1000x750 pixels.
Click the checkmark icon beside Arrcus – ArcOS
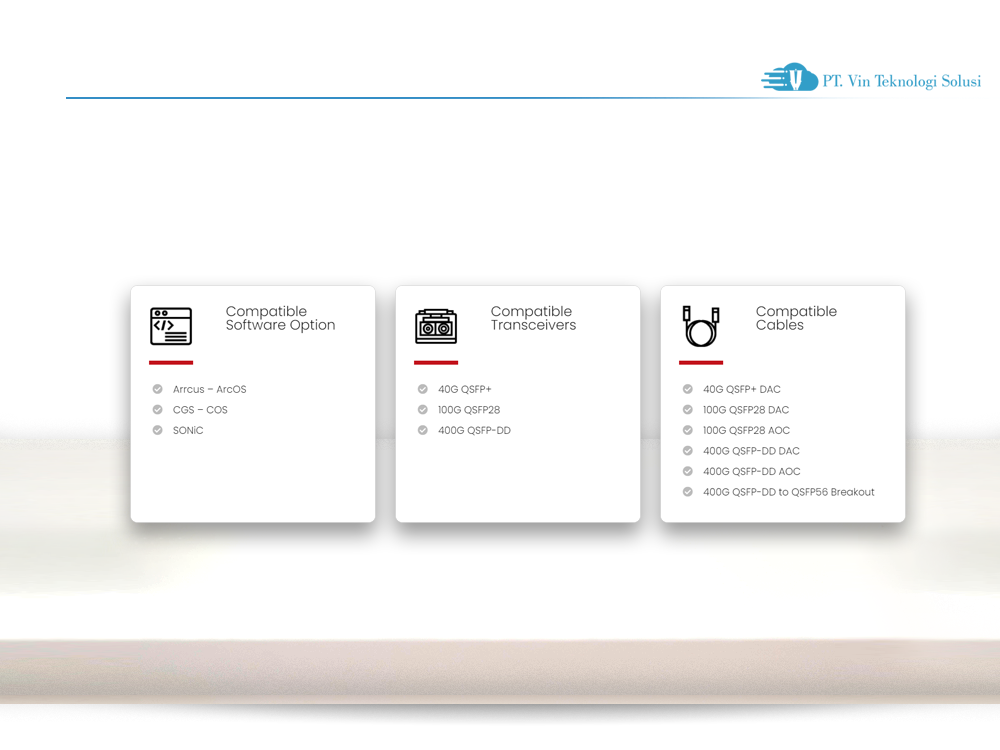157,389
